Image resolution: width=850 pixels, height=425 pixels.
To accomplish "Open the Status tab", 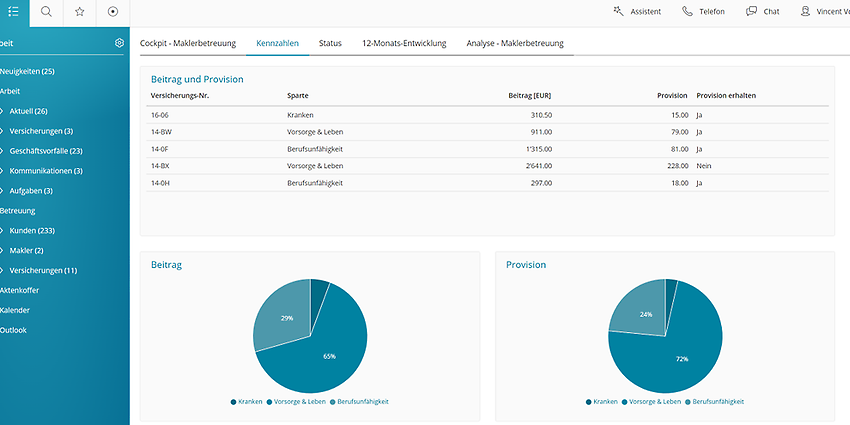I will [x=330, y=43].
